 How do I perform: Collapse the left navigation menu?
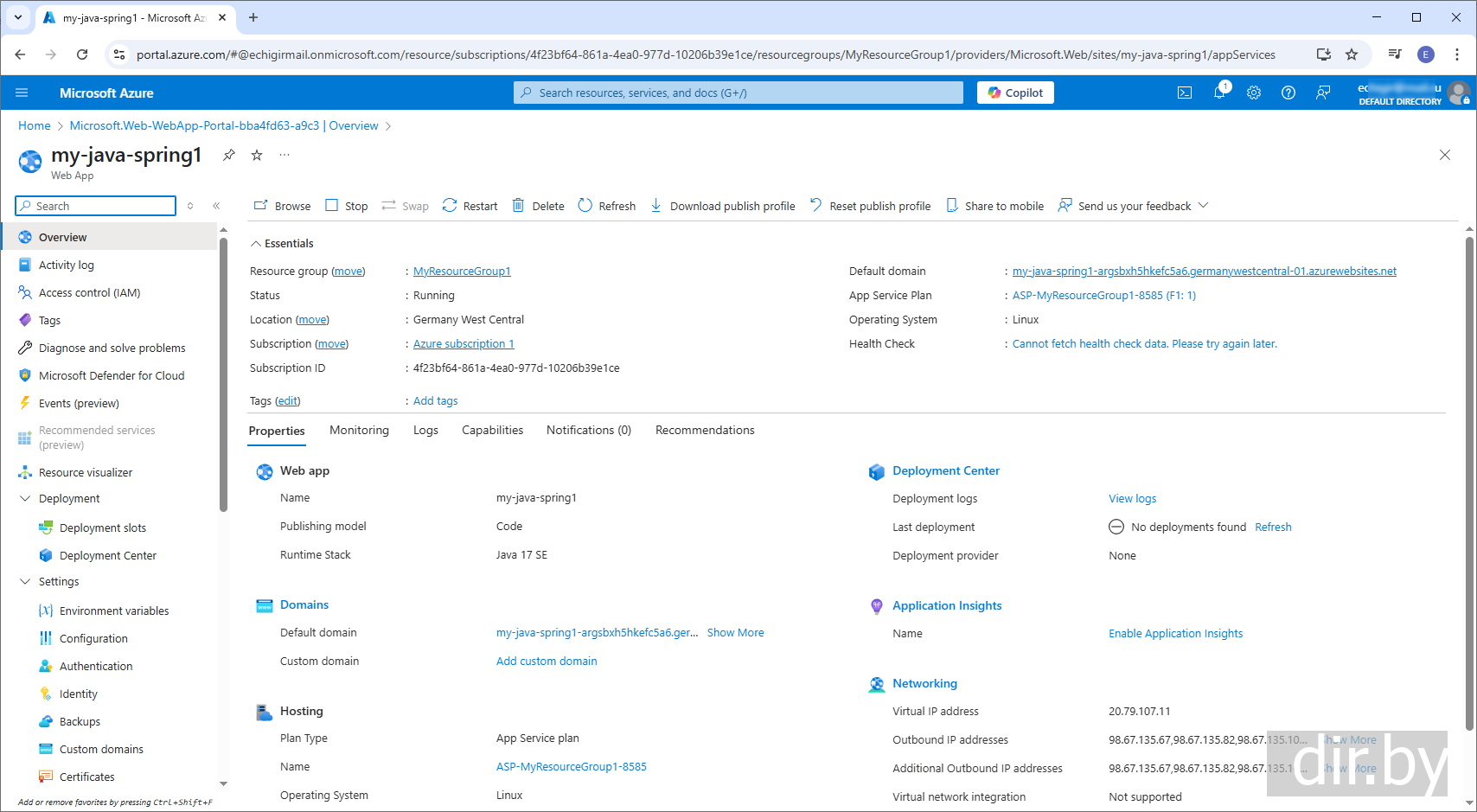tap(216, 206)
